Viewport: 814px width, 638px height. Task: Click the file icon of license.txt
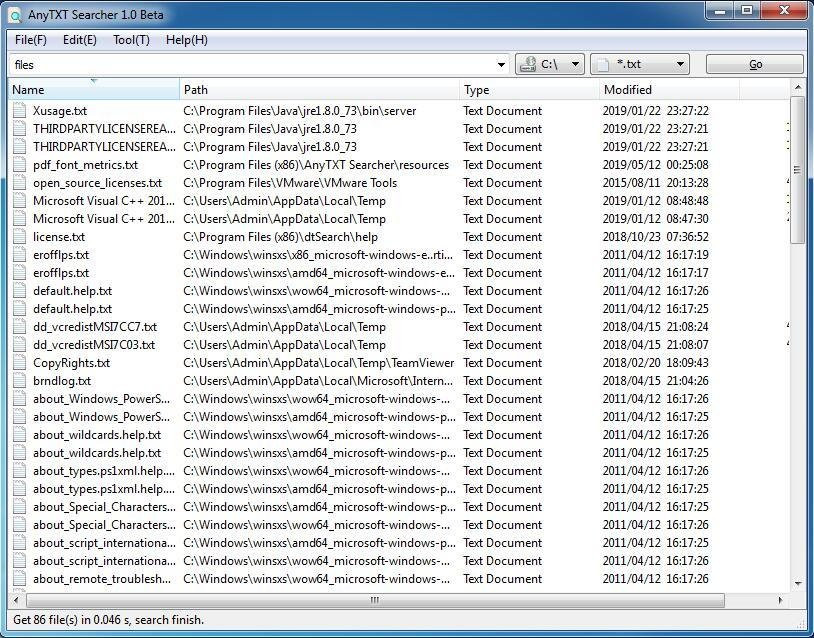(19, 237)
